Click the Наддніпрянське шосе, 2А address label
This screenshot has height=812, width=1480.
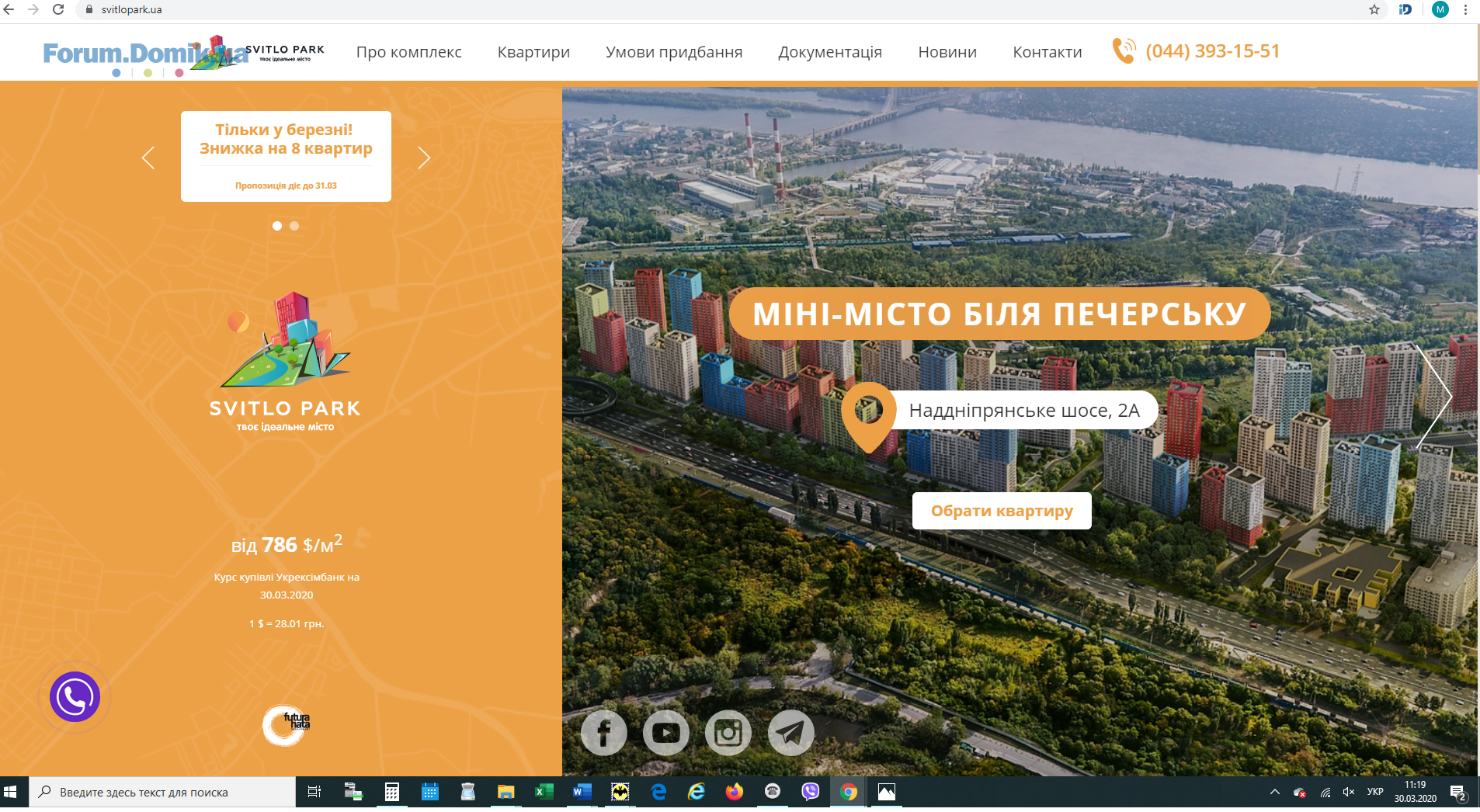coord(1024,411)
